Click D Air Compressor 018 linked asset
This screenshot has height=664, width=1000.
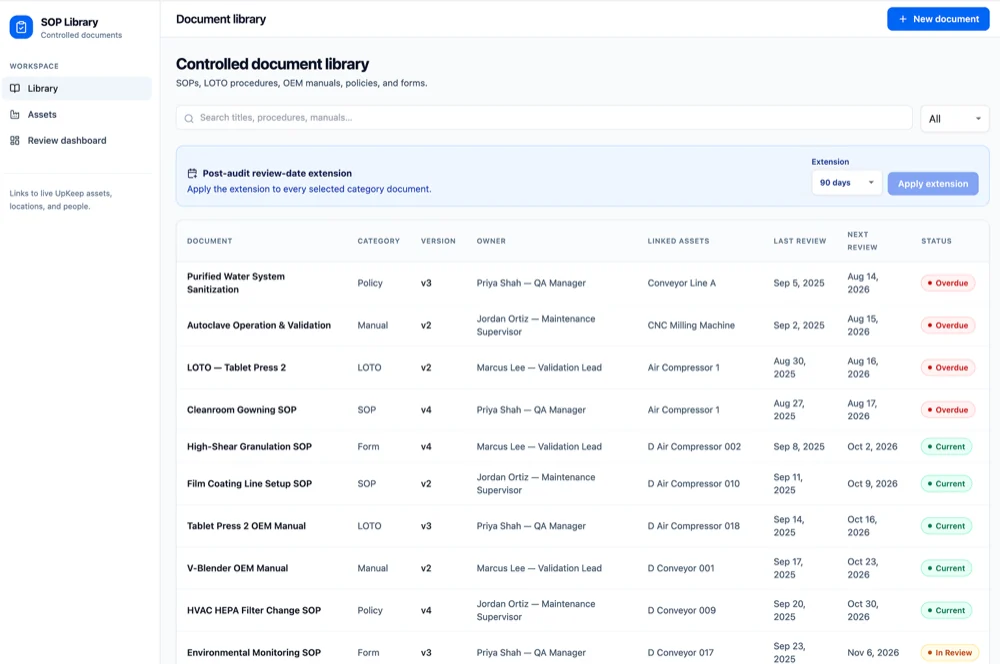pos(693,526)
